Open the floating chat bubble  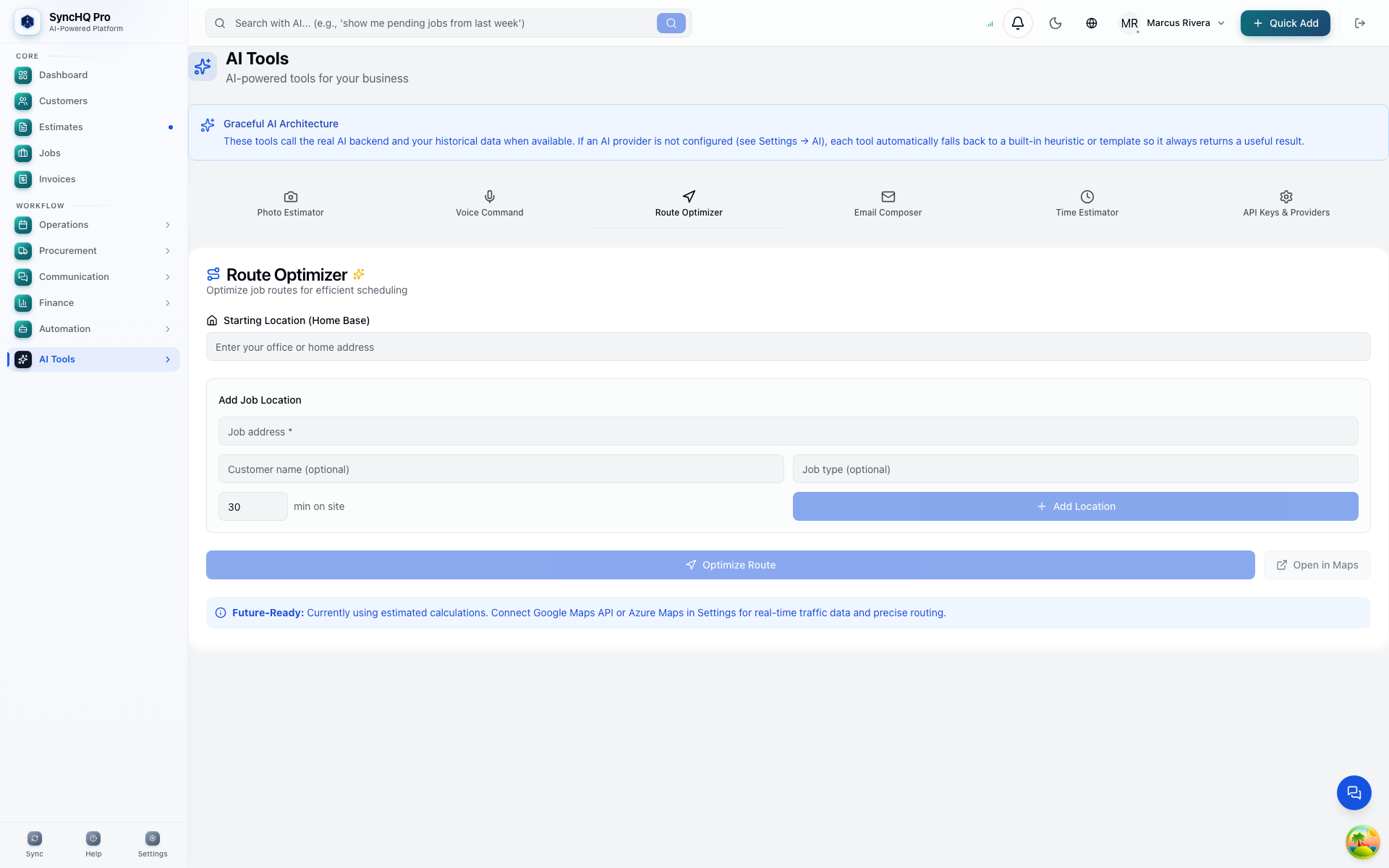click(x=1354, y=793)
